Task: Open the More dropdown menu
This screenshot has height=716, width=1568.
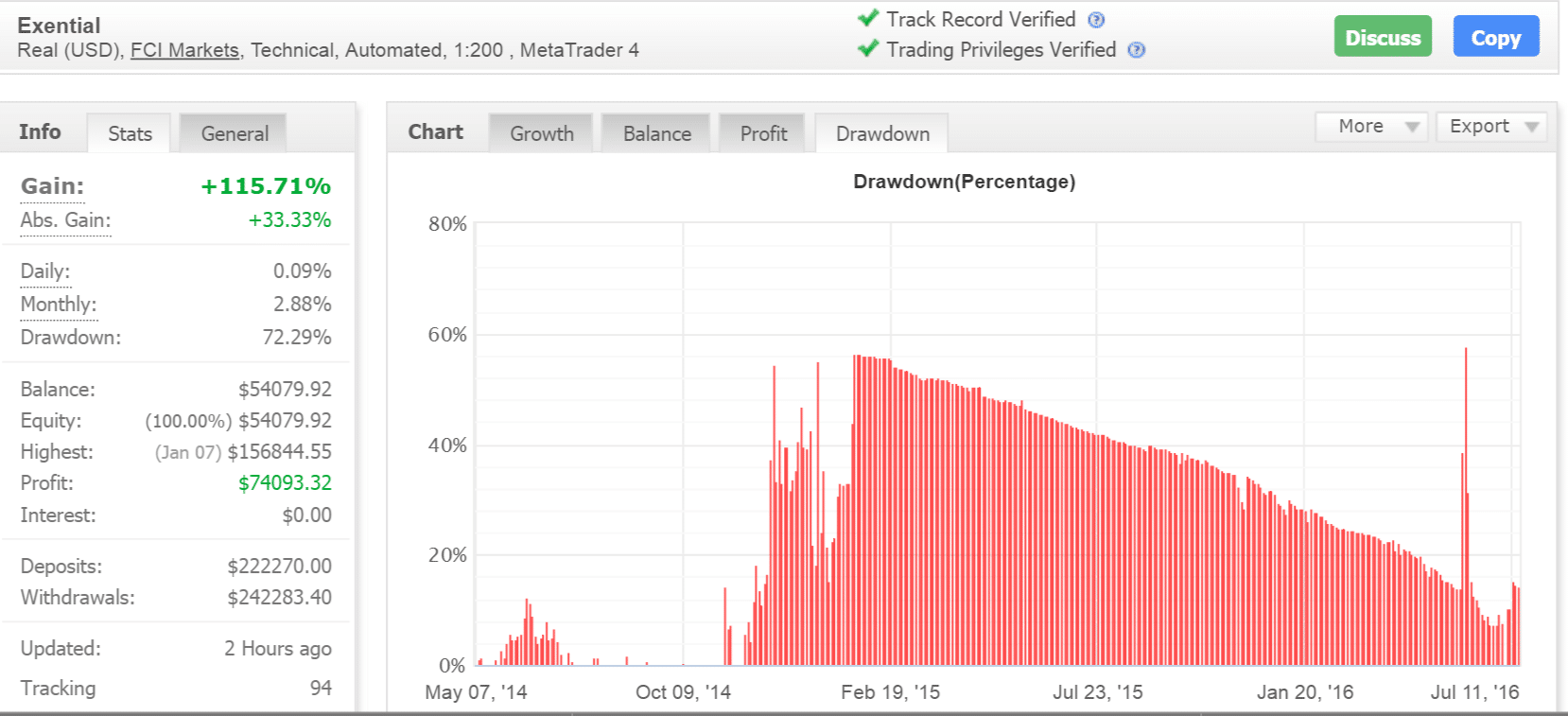Action: (x=1370, y=127)
